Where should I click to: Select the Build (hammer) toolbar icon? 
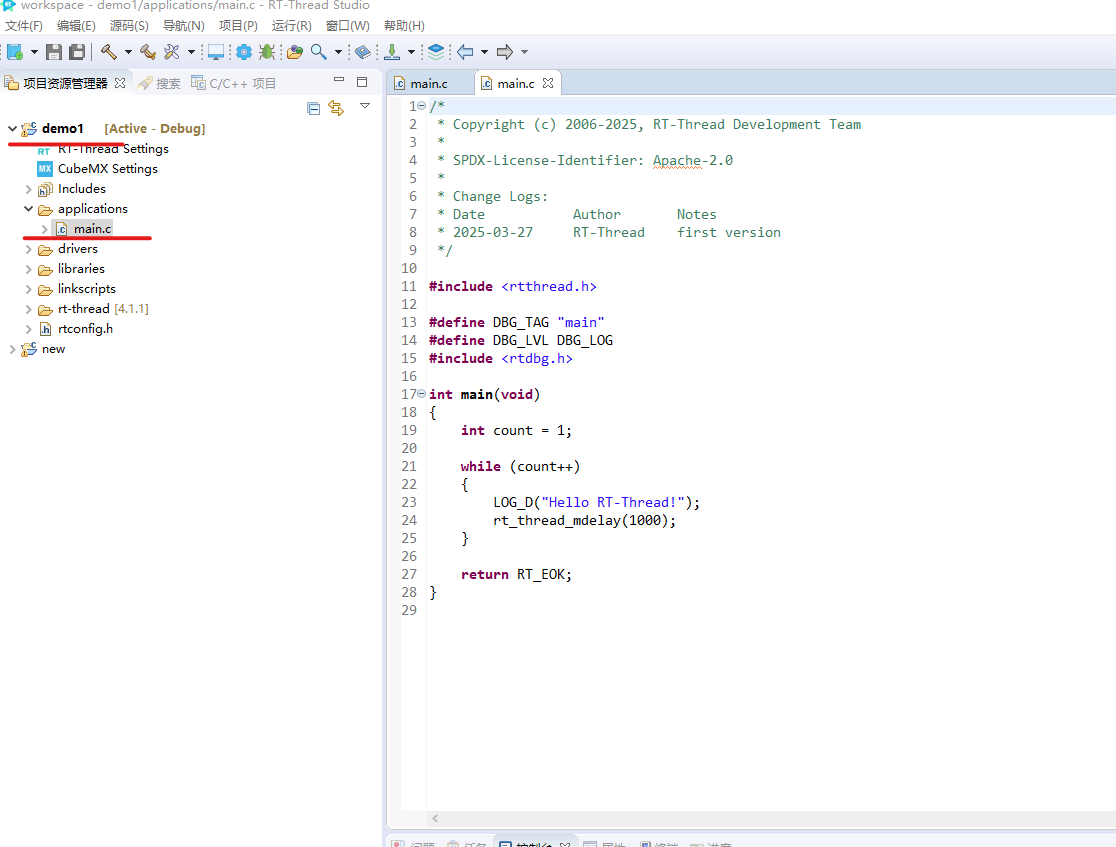107,51
